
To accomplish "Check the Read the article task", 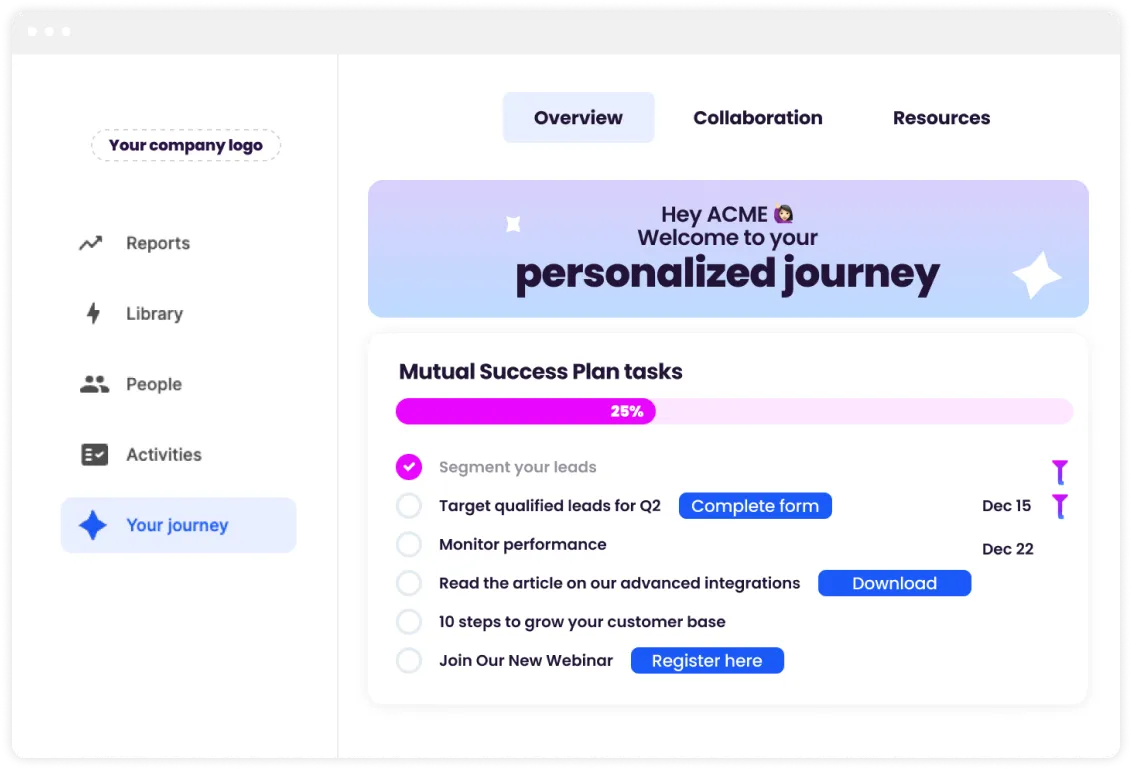I will point(409,582).
